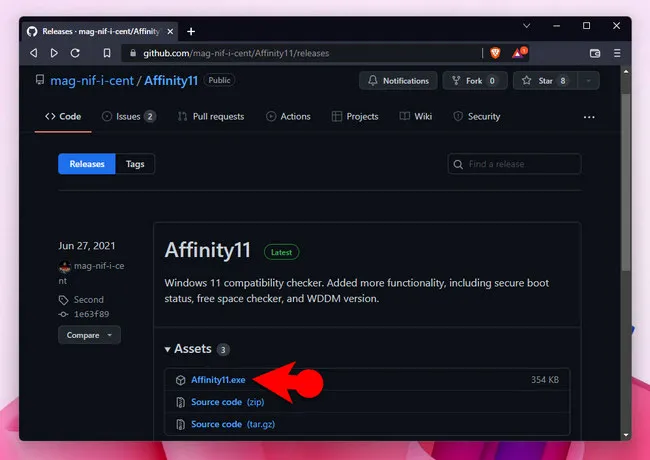650x460 pixels.
Task: Click the Find a release search field
Action: (x=514, y=164)
